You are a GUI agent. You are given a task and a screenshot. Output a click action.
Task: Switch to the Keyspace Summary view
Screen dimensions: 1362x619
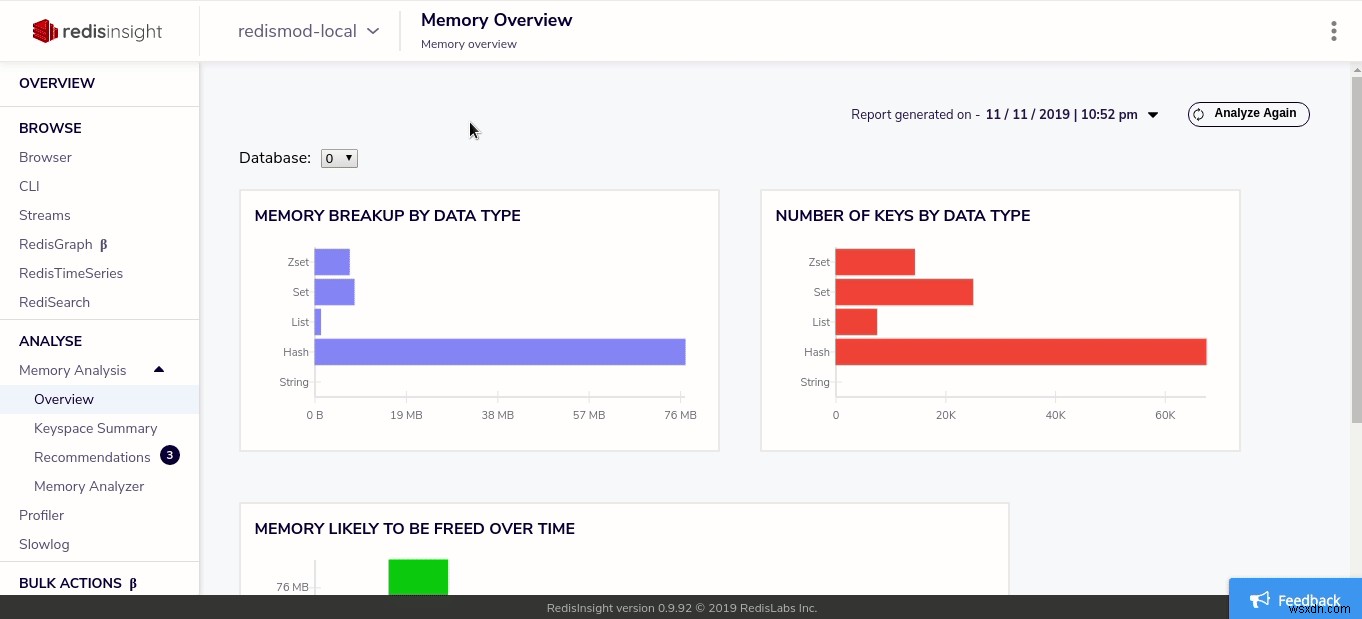tap(95, 428)
